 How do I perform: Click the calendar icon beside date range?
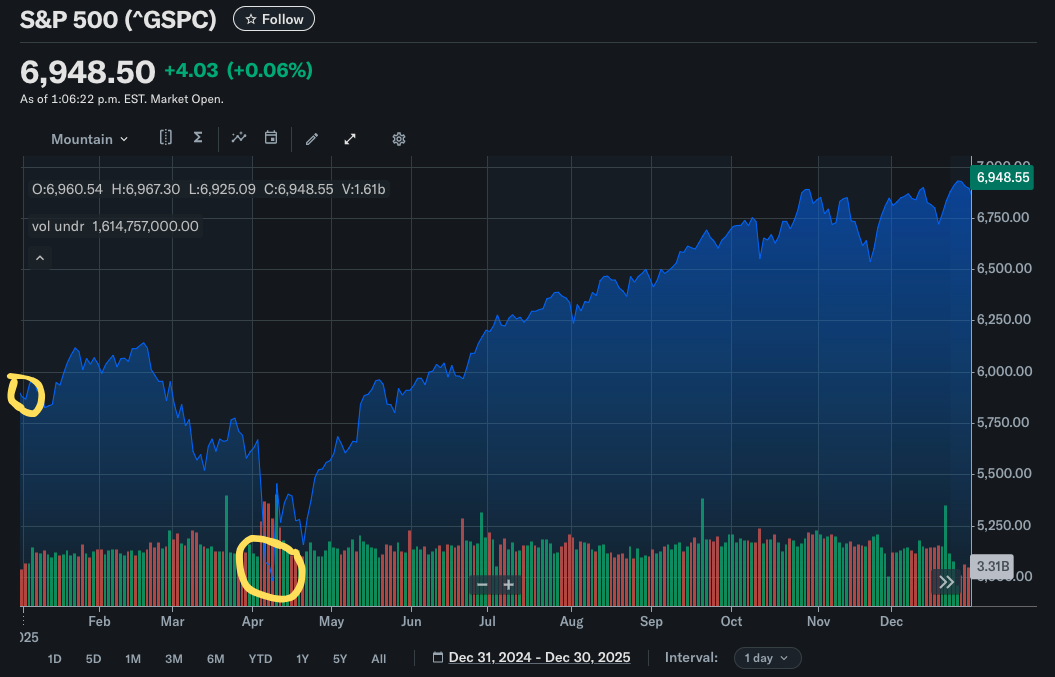(438, 657)
